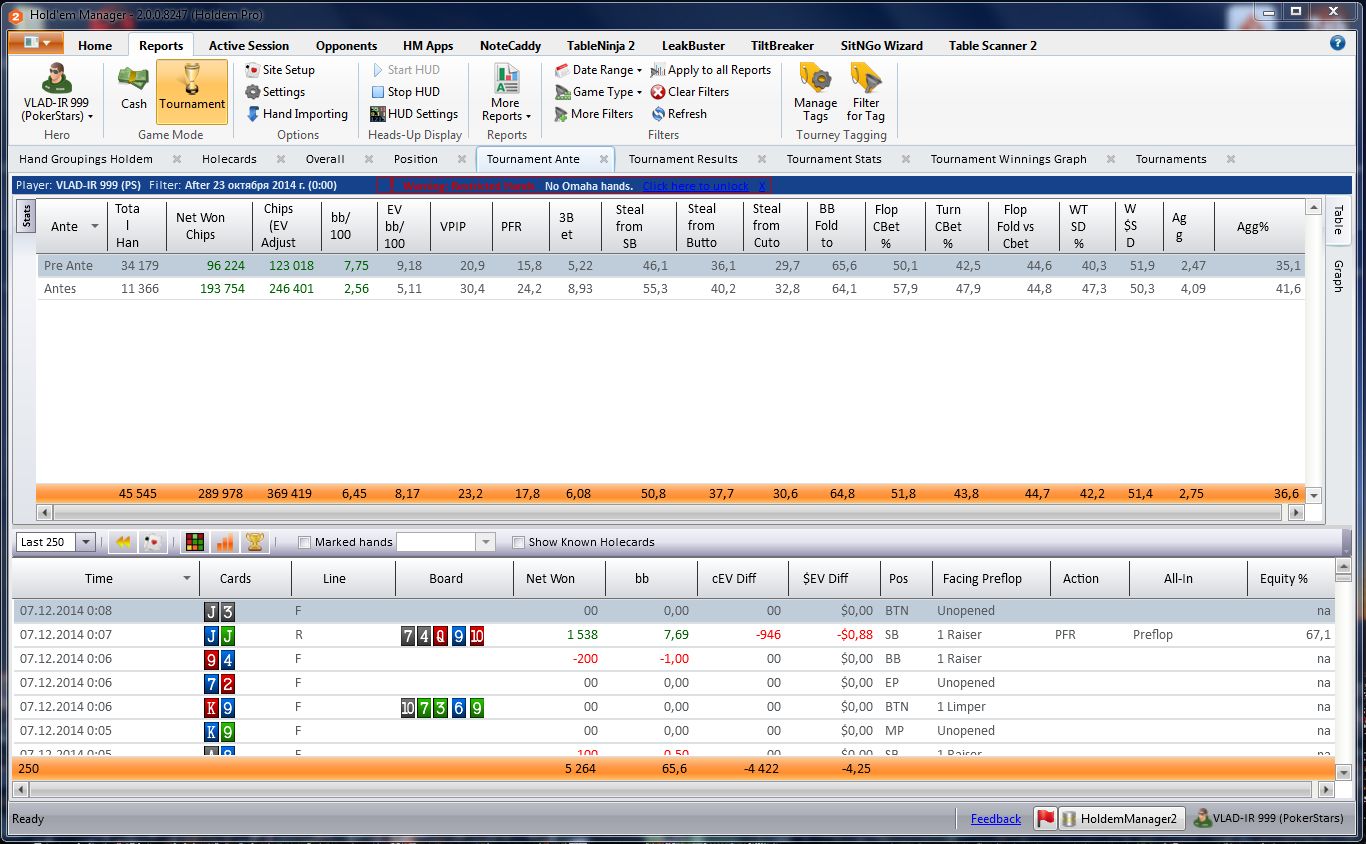1366x844 pixels.
Task: Enable the Marked hands checkbox
Action: [x=305, y=542]
